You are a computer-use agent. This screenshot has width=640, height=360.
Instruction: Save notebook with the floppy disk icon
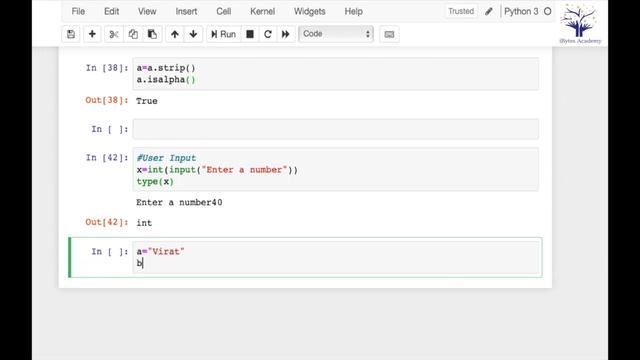click(x=71, y=34)
